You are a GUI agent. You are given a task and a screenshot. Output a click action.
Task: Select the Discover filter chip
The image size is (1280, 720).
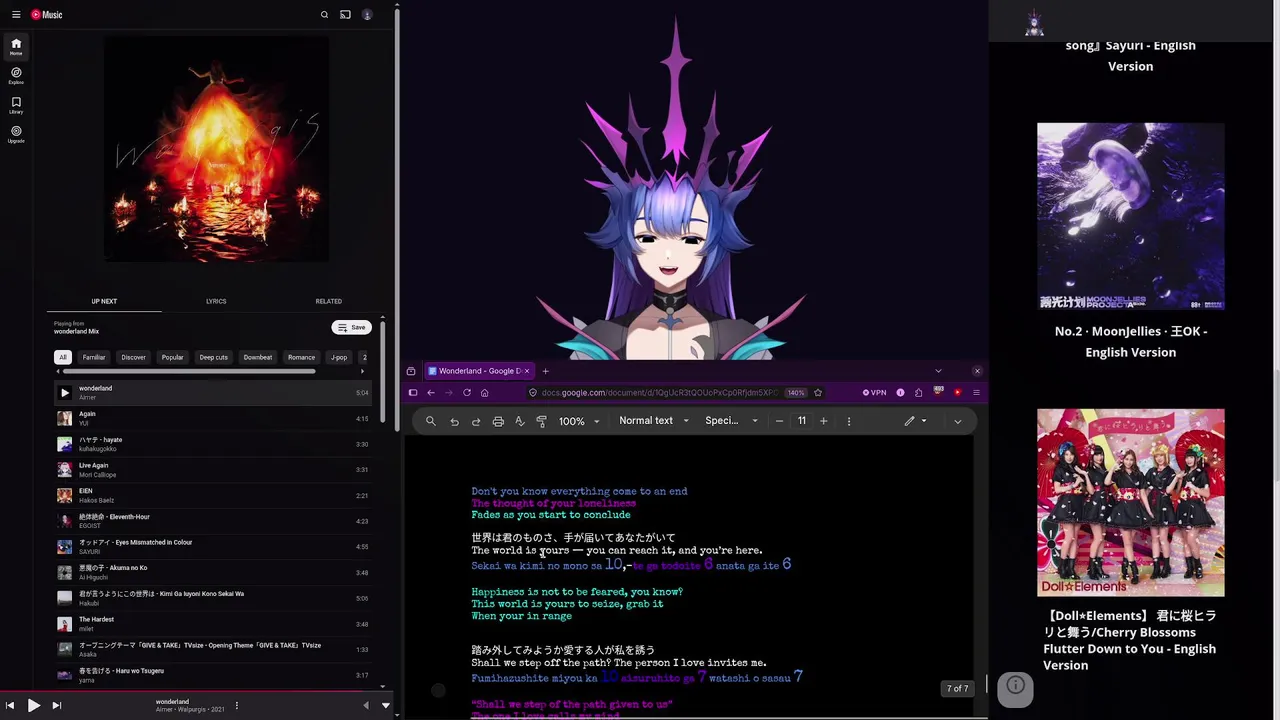133,357
